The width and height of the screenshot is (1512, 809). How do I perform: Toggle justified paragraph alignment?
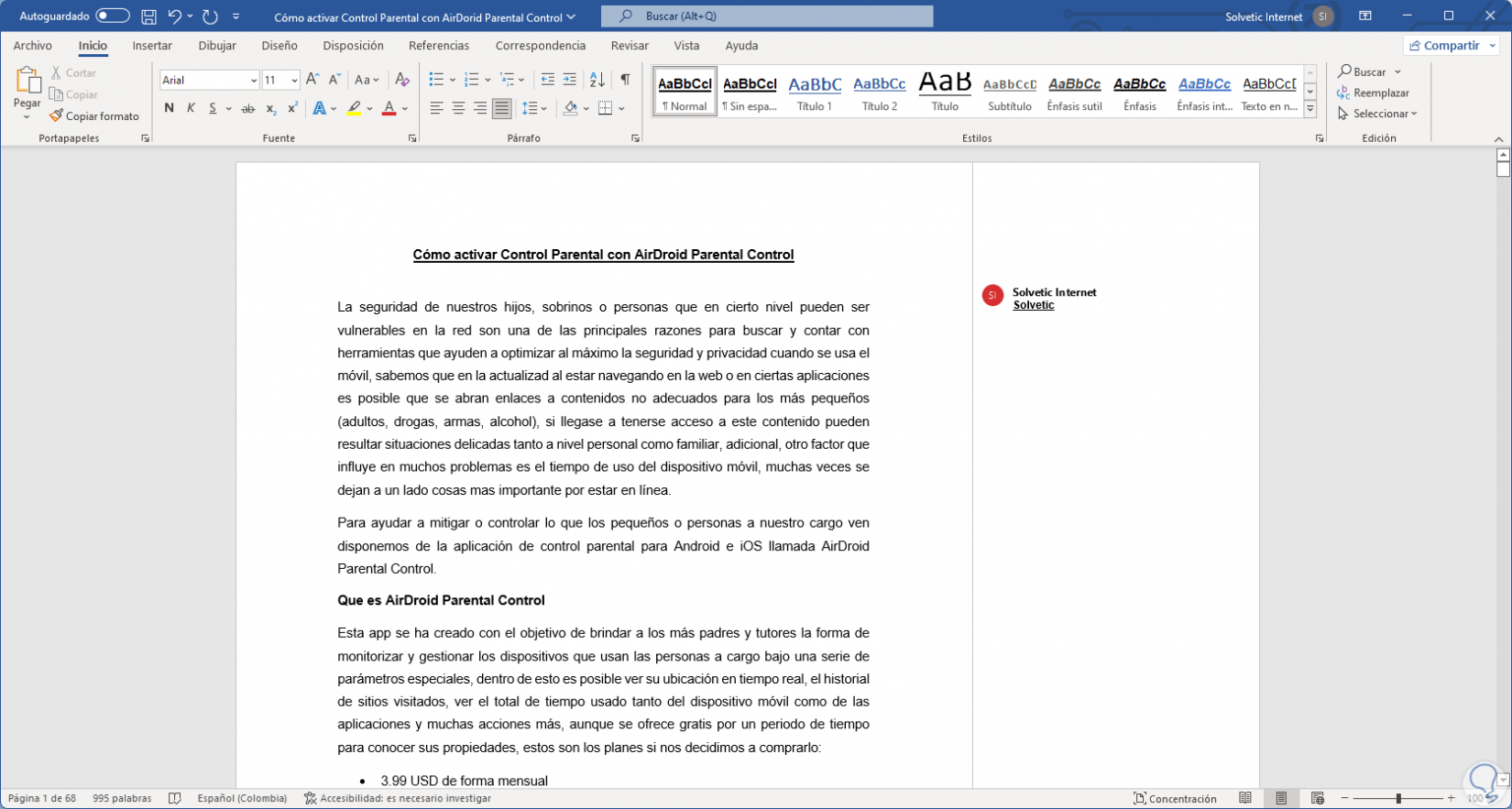point(502,108)
